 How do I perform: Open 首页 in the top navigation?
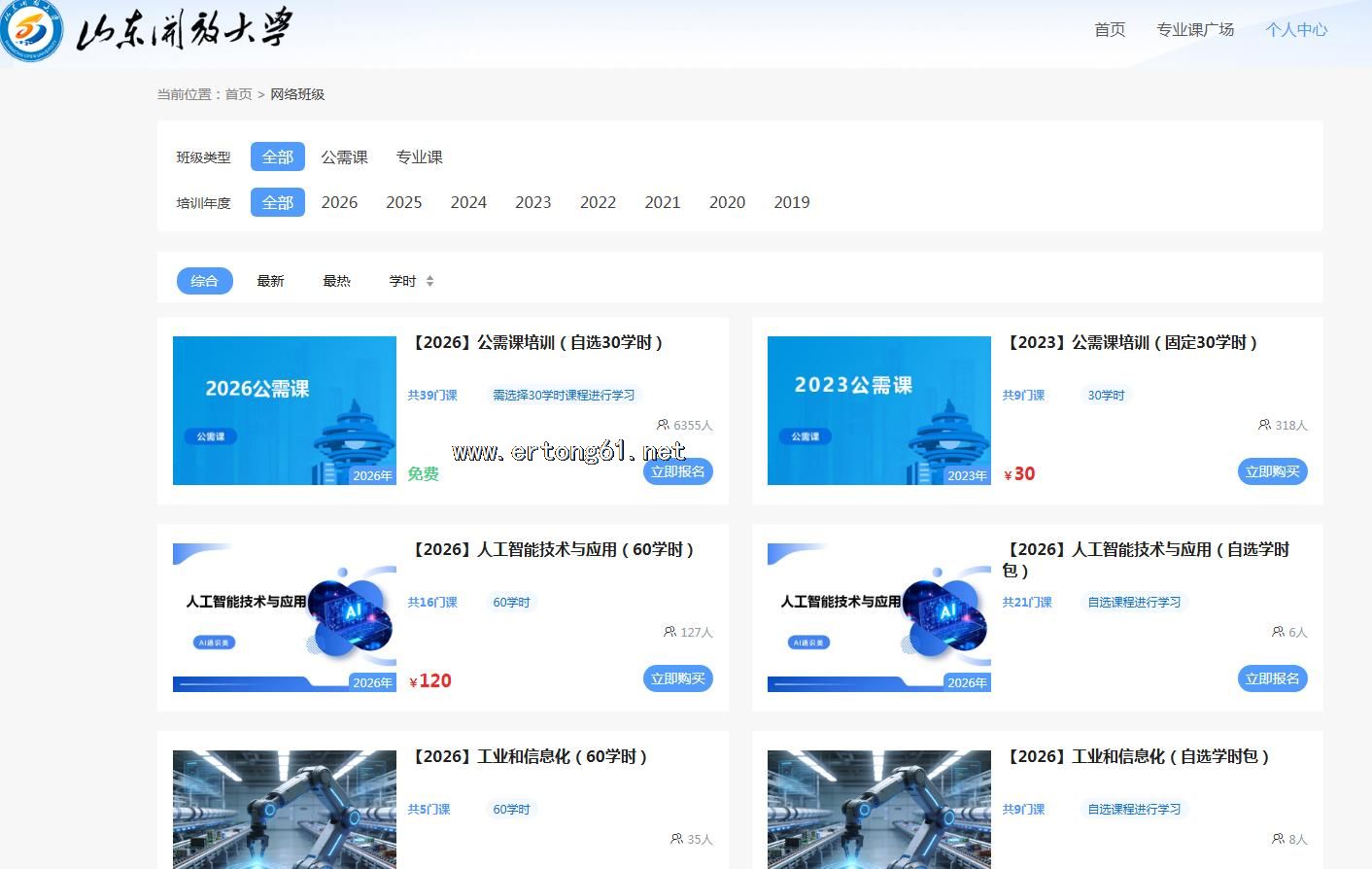pyautogui.click(x=1110, y=29)
